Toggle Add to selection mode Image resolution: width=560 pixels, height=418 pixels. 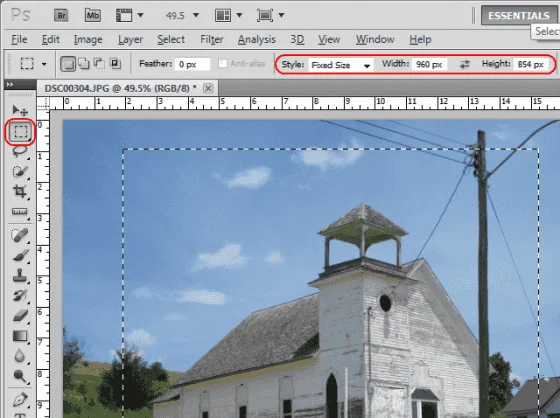[x=84, y=64]
